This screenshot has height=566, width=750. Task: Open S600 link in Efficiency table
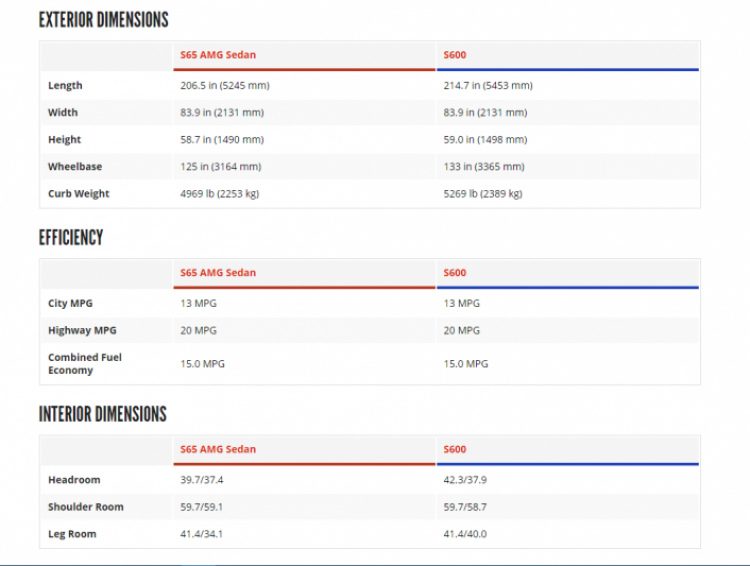(x=454, y=273)
